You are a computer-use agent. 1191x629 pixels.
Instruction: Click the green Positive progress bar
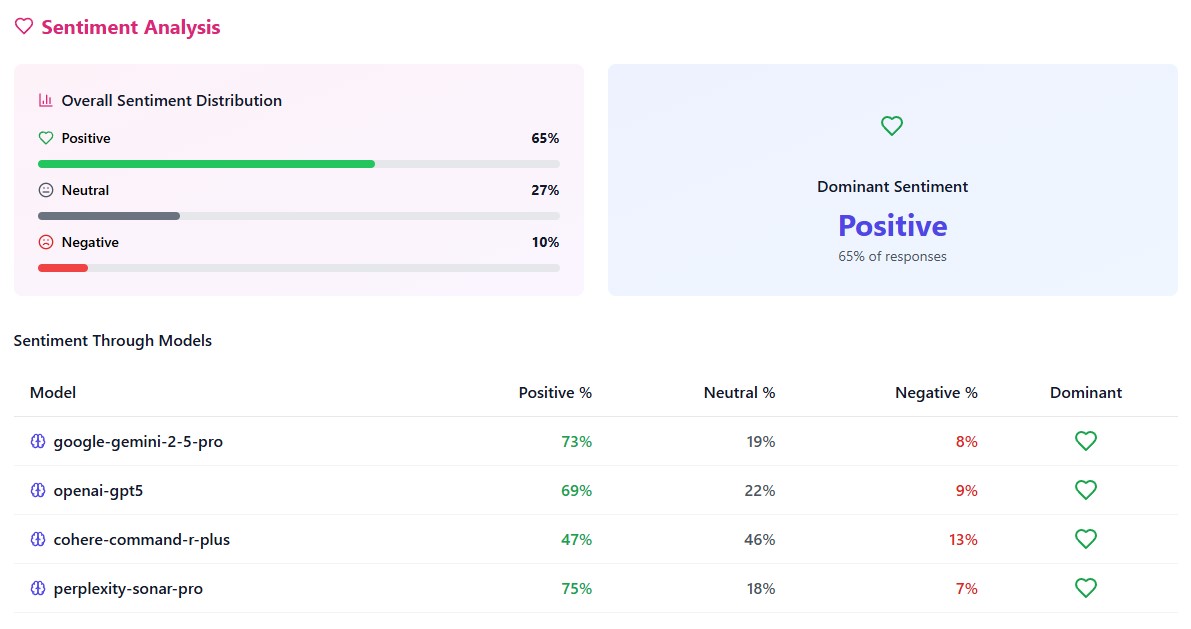(x=206, y=164)
